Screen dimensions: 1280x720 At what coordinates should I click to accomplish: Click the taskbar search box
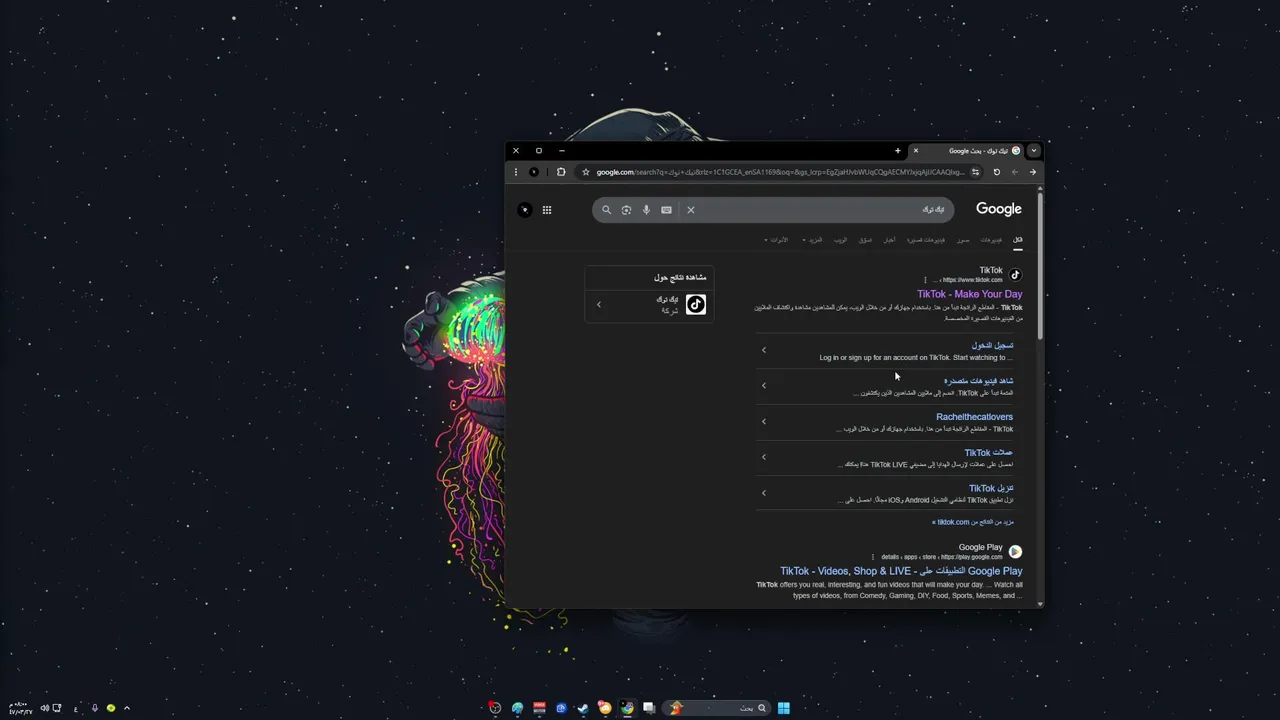pyautogui.click(x=716, y=708)
